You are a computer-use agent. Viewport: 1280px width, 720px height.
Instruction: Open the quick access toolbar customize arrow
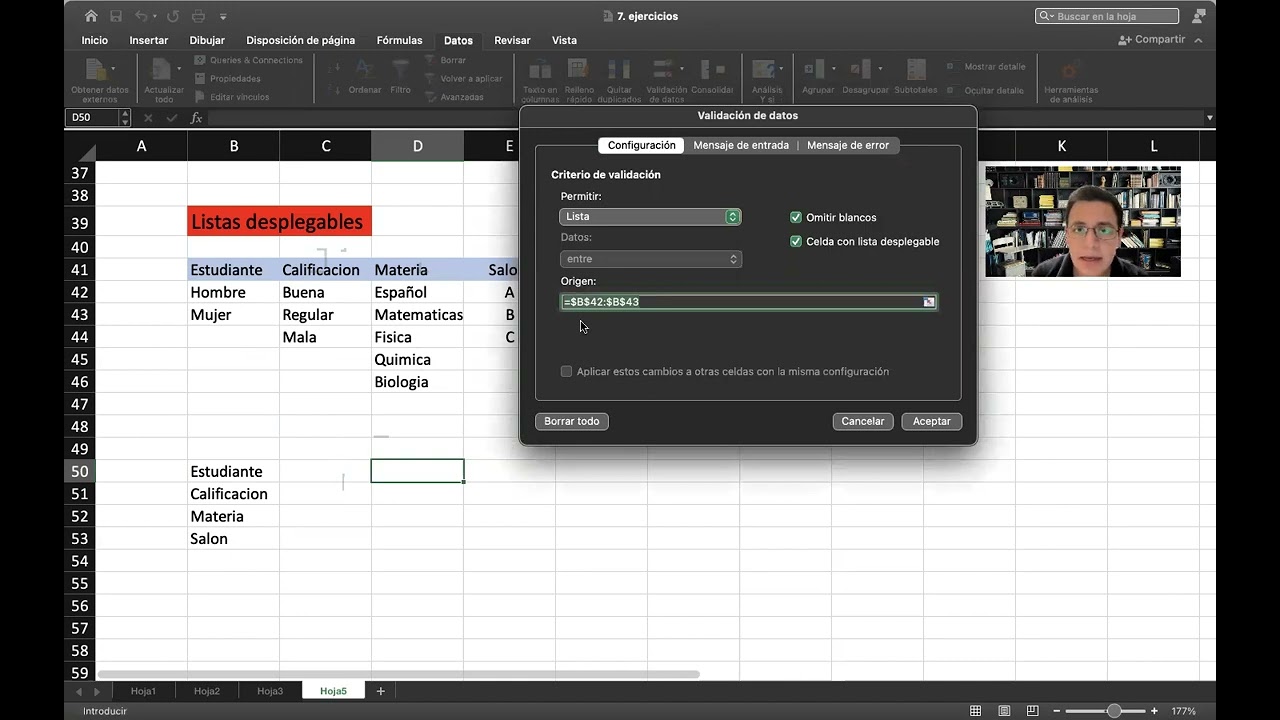[223, 17]
